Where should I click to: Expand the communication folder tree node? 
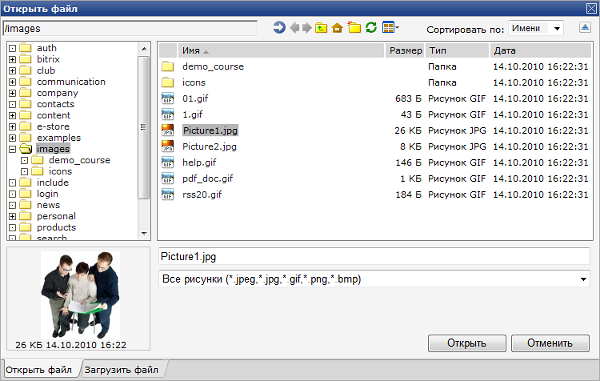pyautogui.click(x=13, y=82)
